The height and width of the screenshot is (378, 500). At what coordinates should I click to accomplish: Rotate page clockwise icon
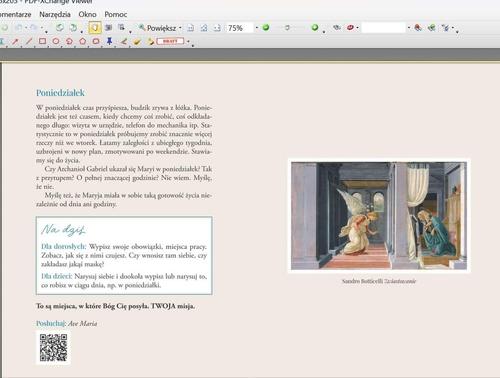tap(73, 28)
